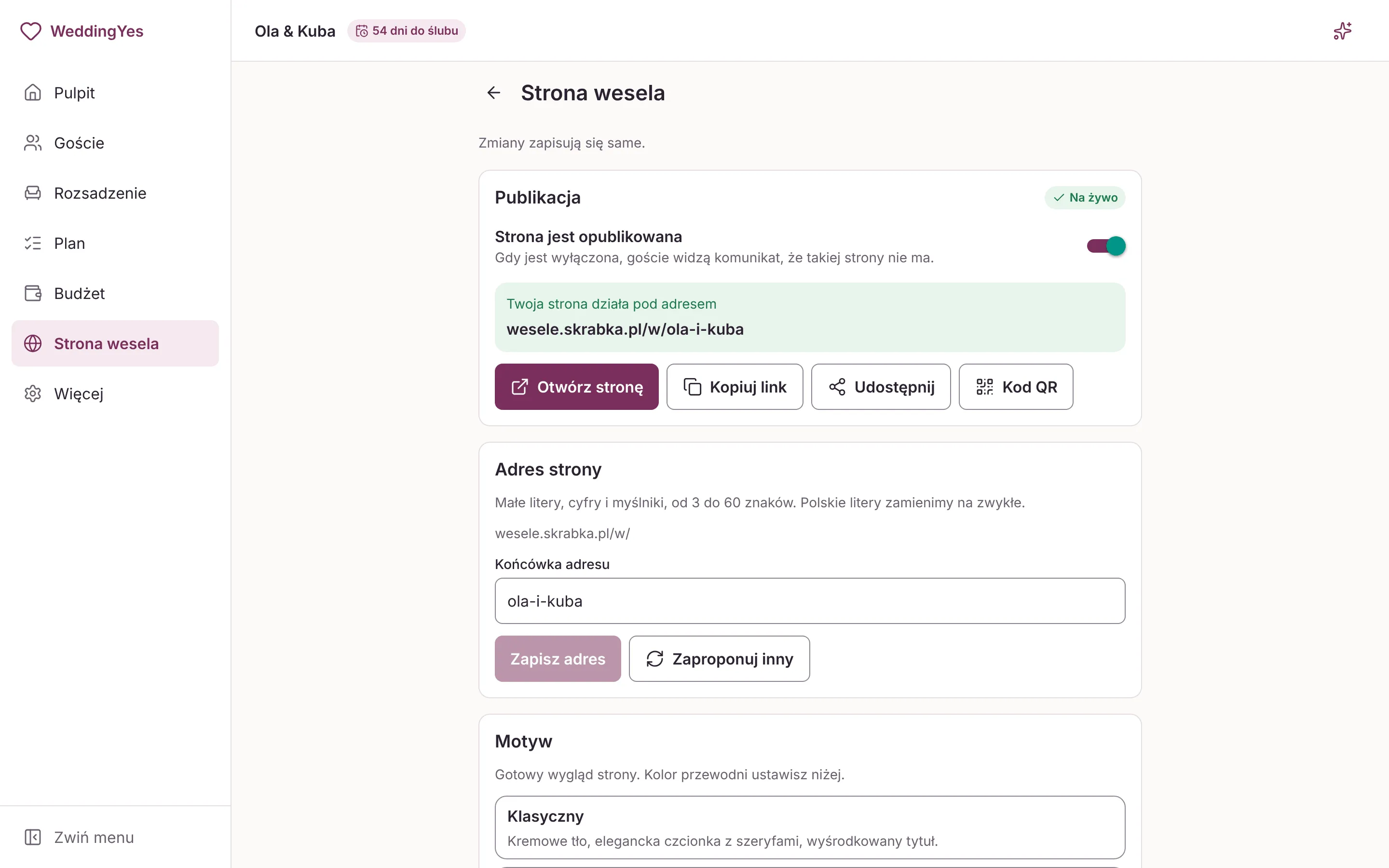Go to Goście section

(115, 143)
